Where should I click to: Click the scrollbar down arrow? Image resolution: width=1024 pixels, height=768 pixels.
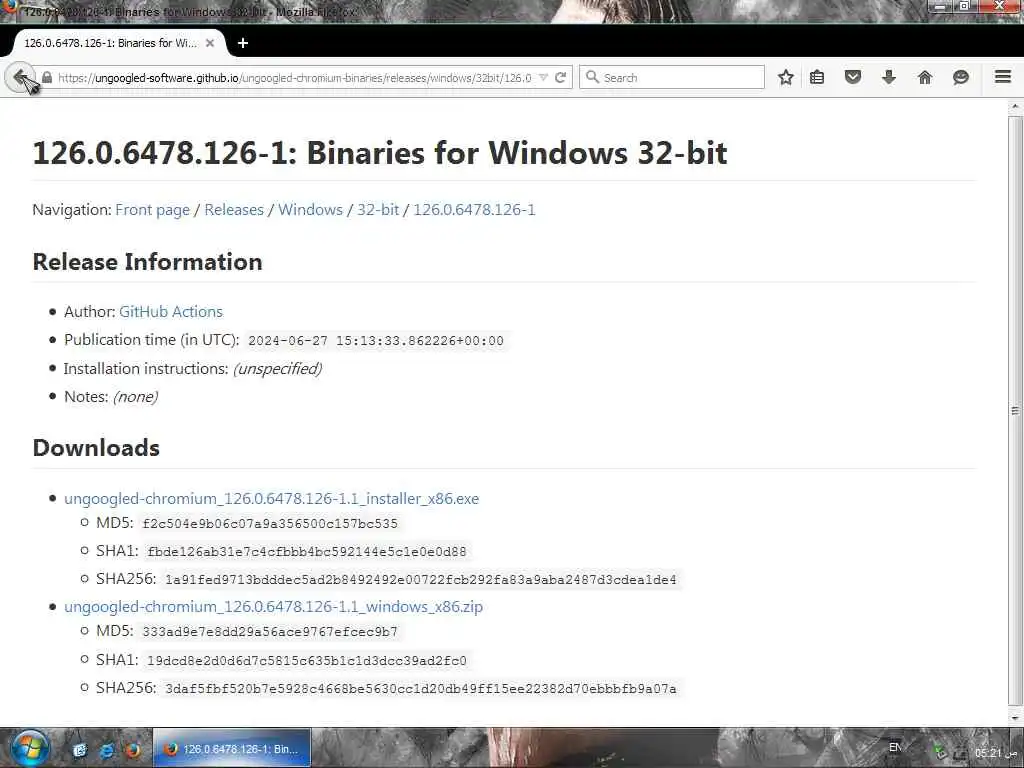(1014, 718)
